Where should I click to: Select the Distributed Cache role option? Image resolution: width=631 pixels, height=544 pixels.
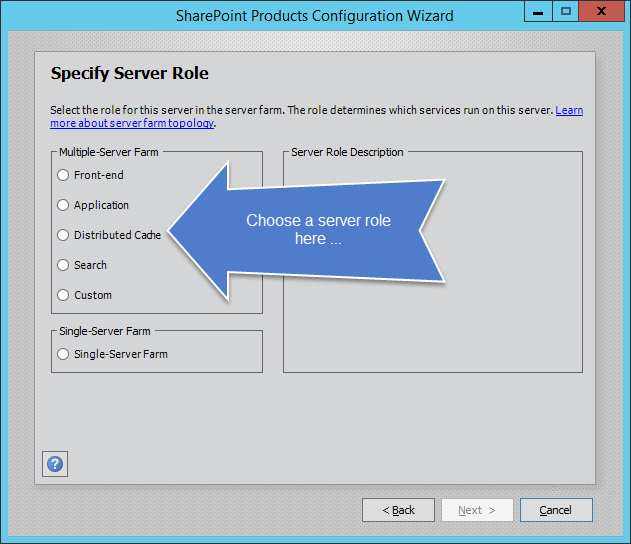click(x=64, y=235)
